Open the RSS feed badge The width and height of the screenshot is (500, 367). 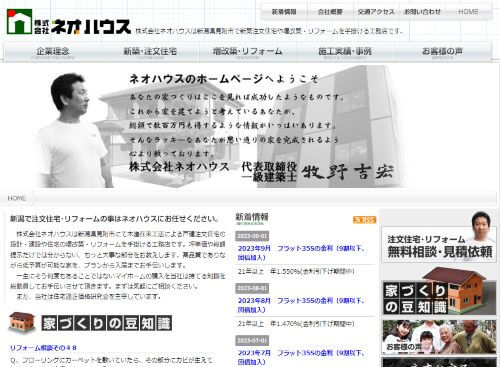pyautogui.click(x=365, y=220)
